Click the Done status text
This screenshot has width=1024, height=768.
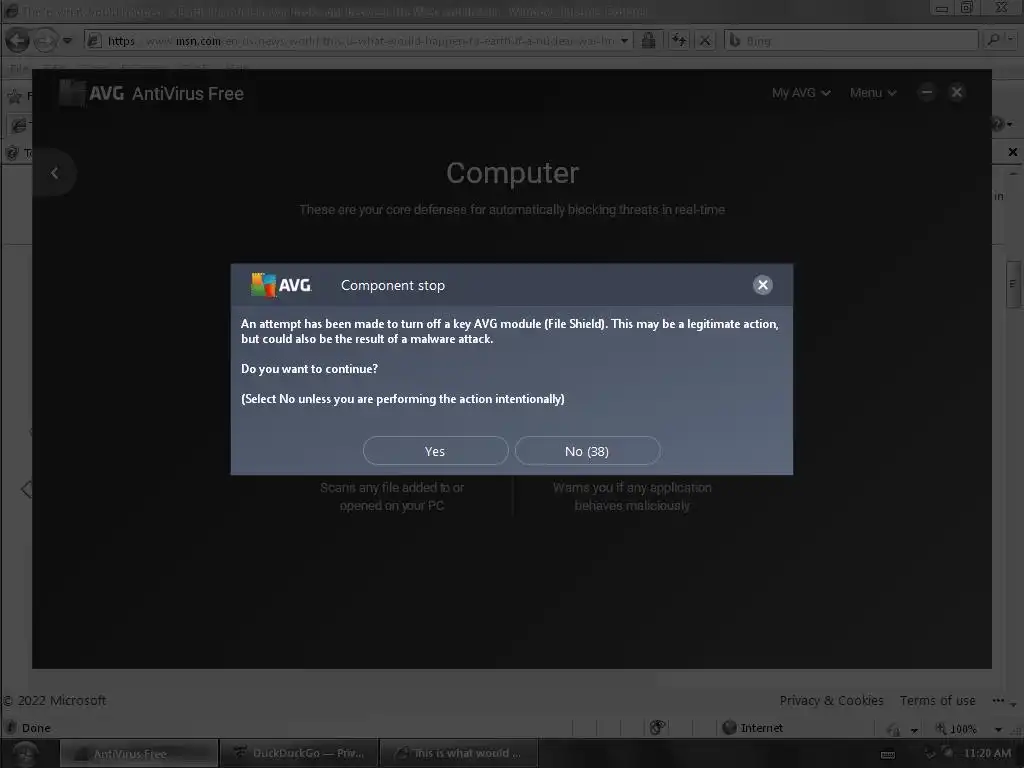pos(36,728)
